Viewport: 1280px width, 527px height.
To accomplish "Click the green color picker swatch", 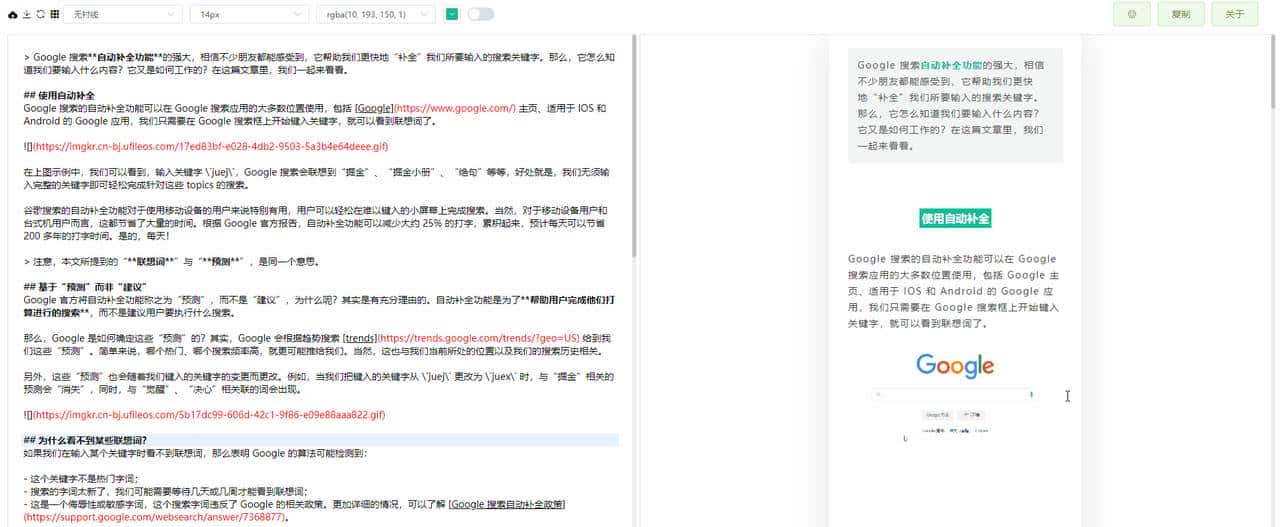I will pyautogui.click(x=452, y=14).
